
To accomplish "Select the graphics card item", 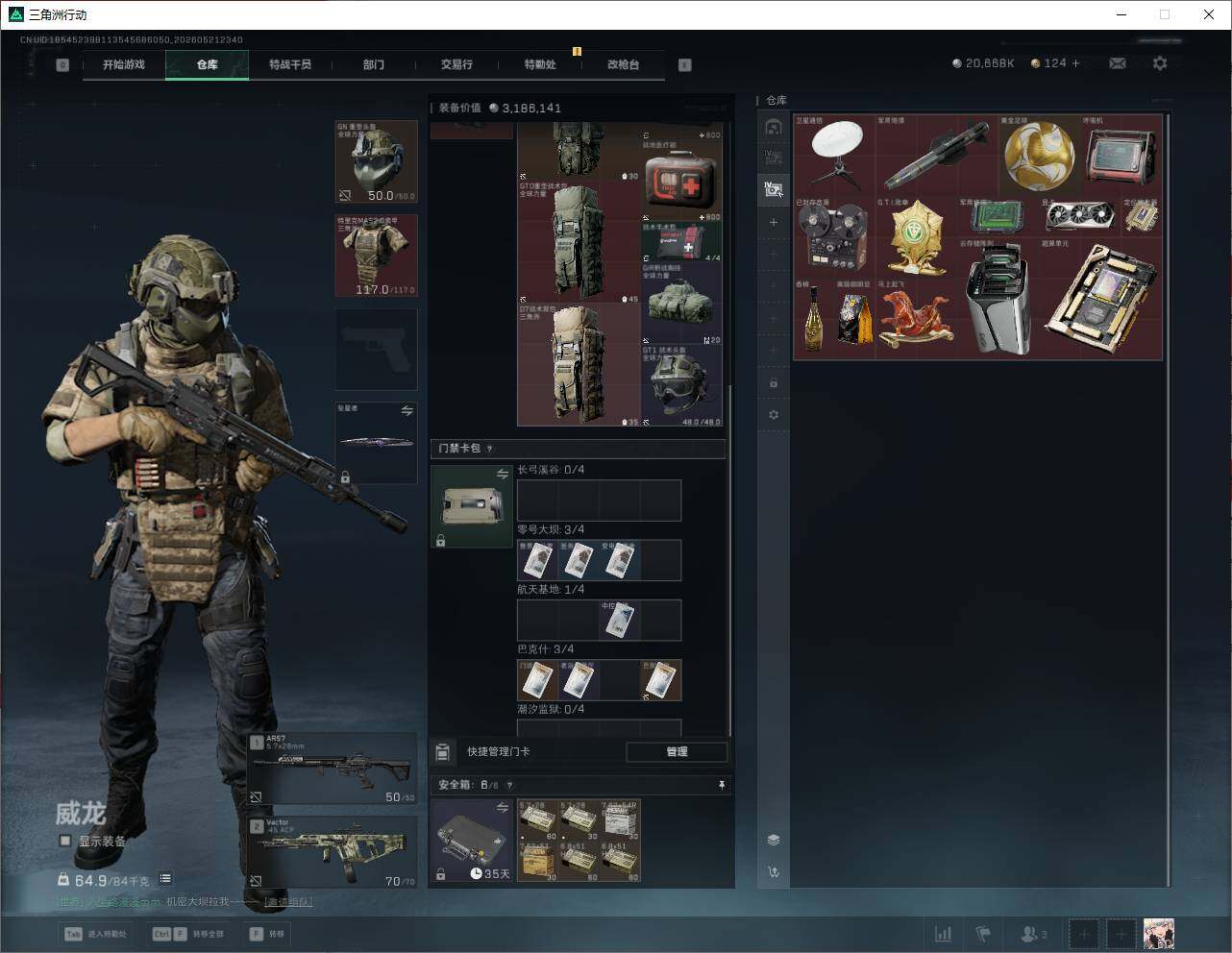I will [1080, 216].
